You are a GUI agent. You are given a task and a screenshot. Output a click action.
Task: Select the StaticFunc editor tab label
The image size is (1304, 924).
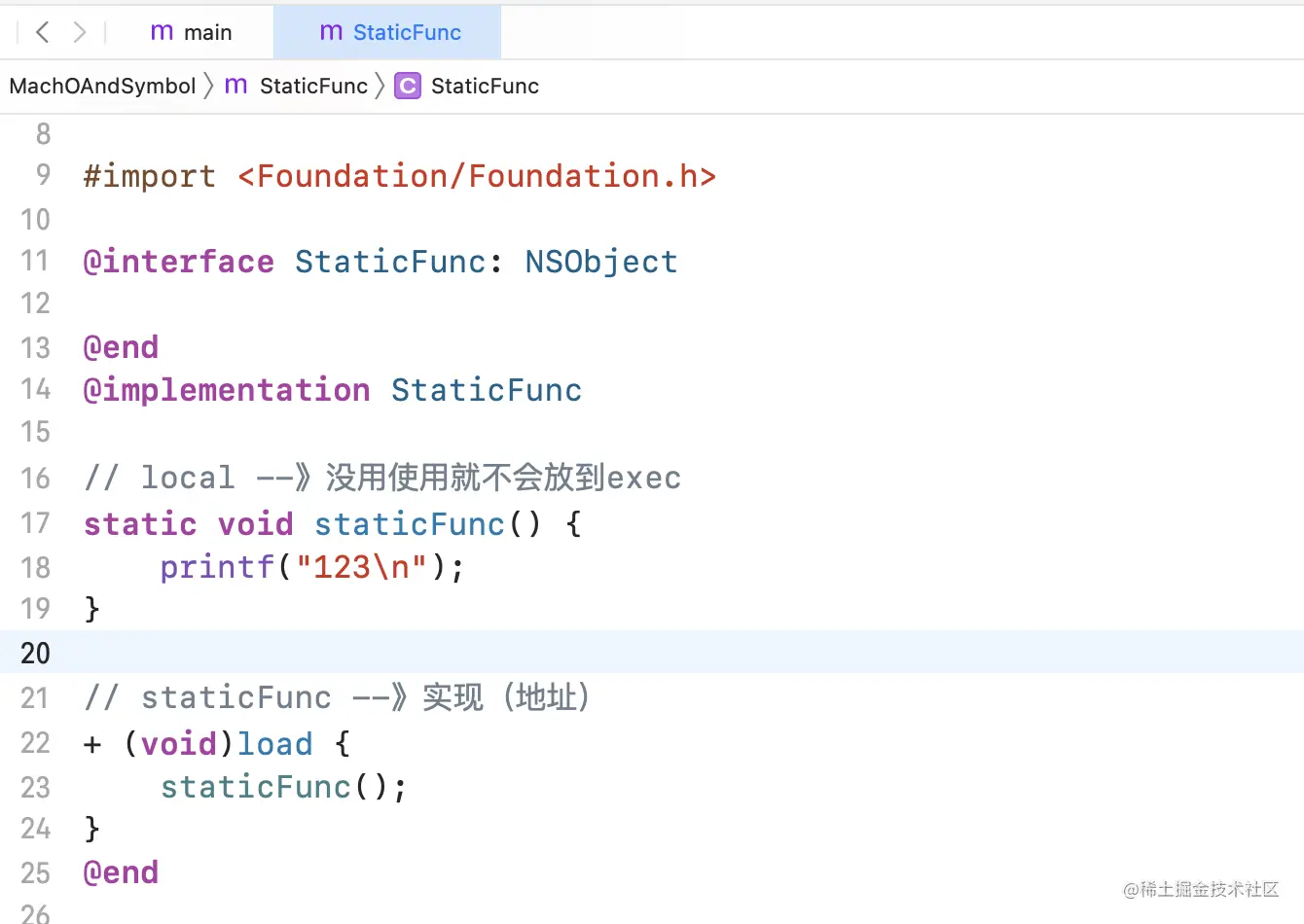[x=407, y=32]
